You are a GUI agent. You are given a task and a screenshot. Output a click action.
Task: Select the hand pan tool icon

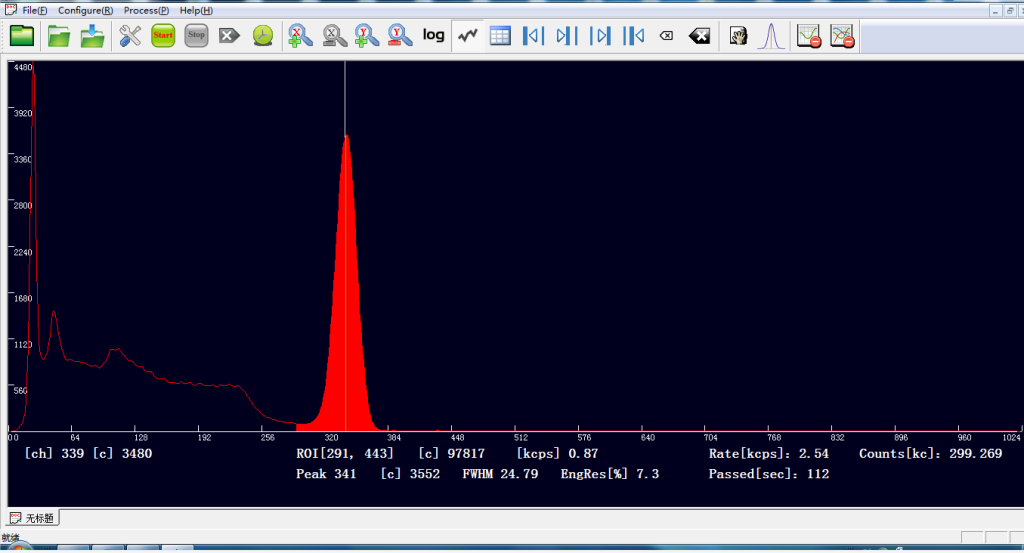(x=738, y=36)
